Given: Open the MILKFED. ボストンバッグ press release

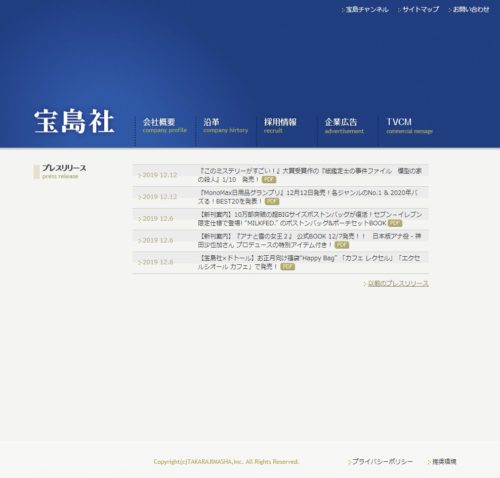Looking at the screenshot, I should point(310,219).
